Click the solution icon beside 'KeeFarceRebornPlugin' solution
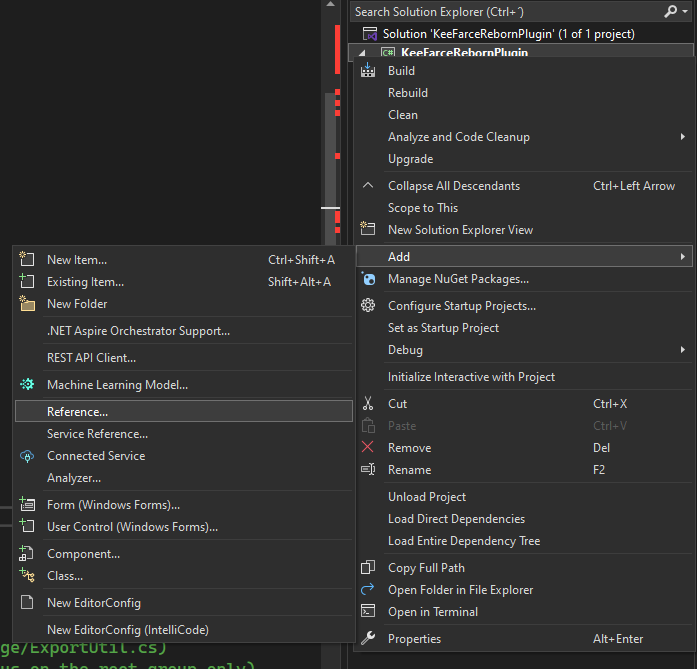 [x=370, y=34]
